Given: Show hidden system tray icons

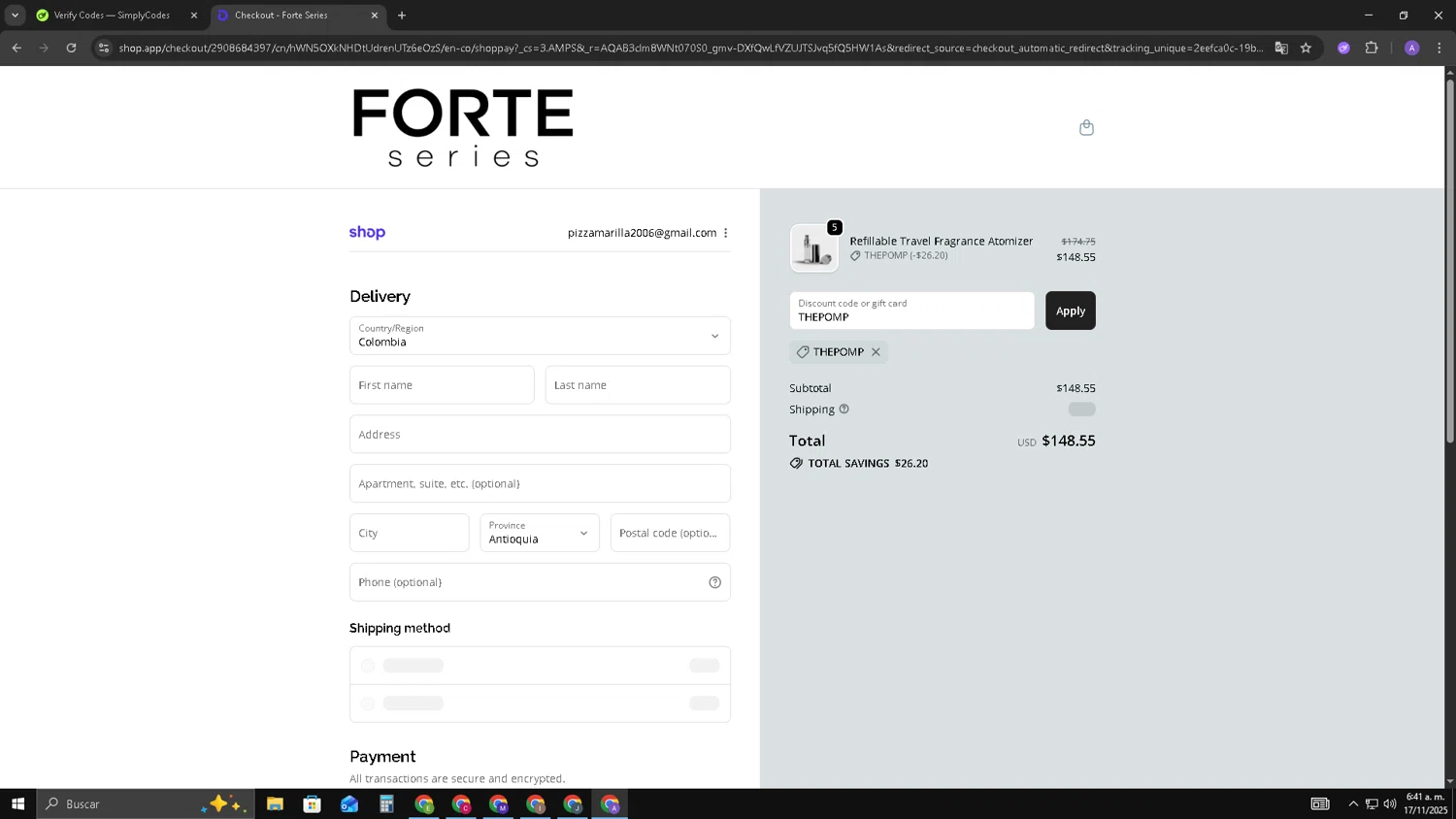Looking at the screenshot, I should point(1353,803).
